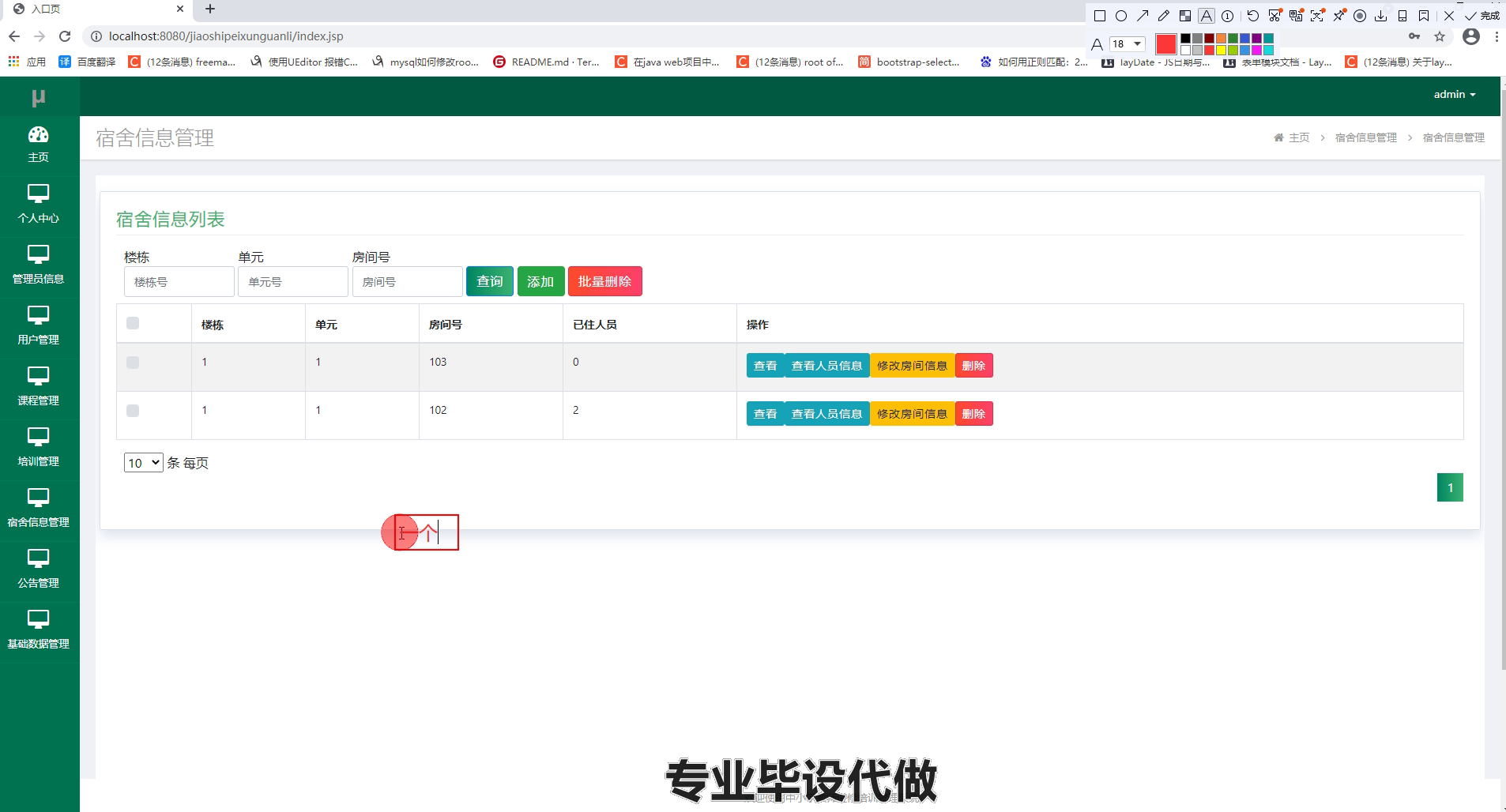Image resolution: width=1506 pixels, height=812 pixels.
Task: Select the text annotation tool
Action: coord(1207,16)
